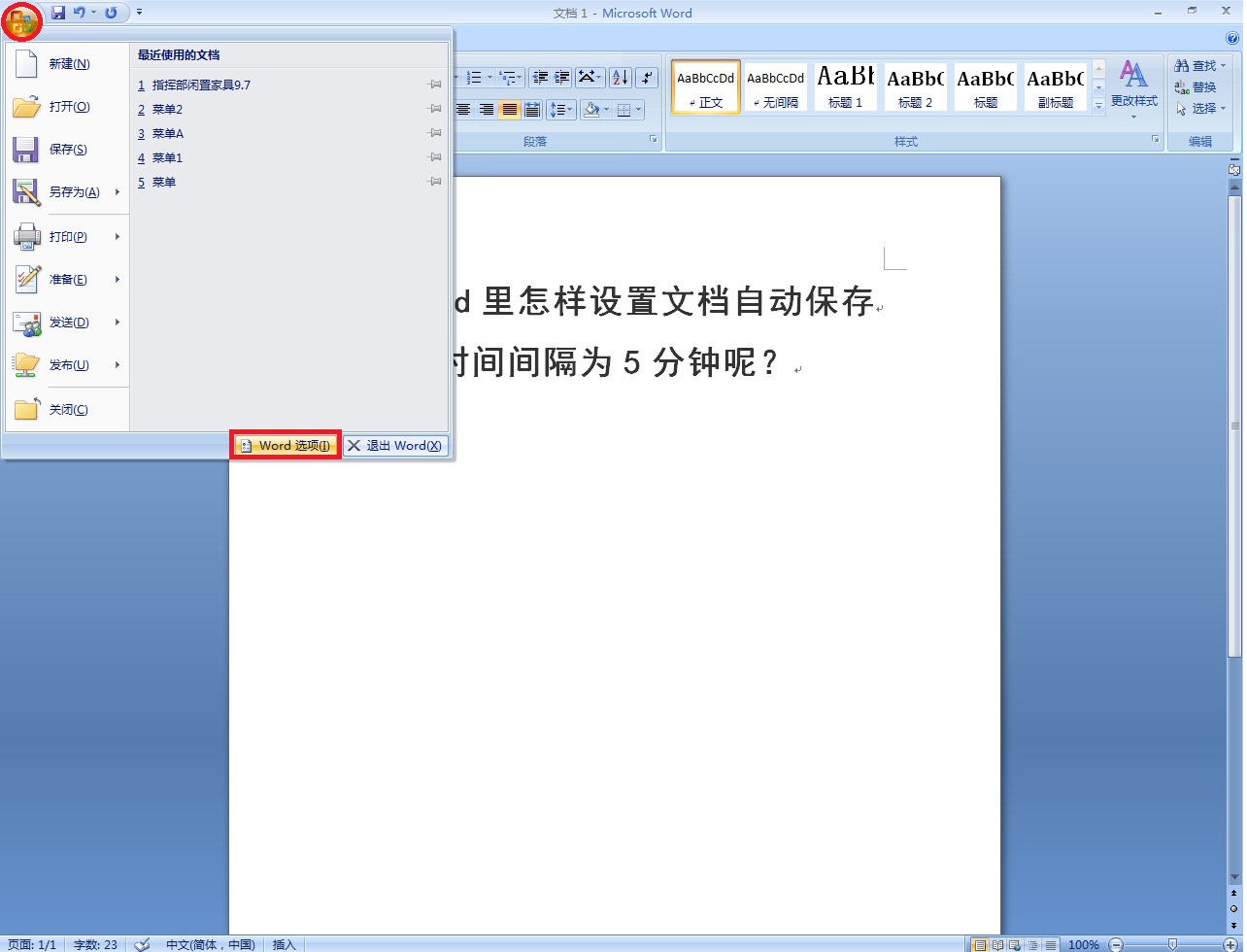Open the Undo history dropdown arrow
Screen dimensions: 1247x952
(x=93, y=13)
